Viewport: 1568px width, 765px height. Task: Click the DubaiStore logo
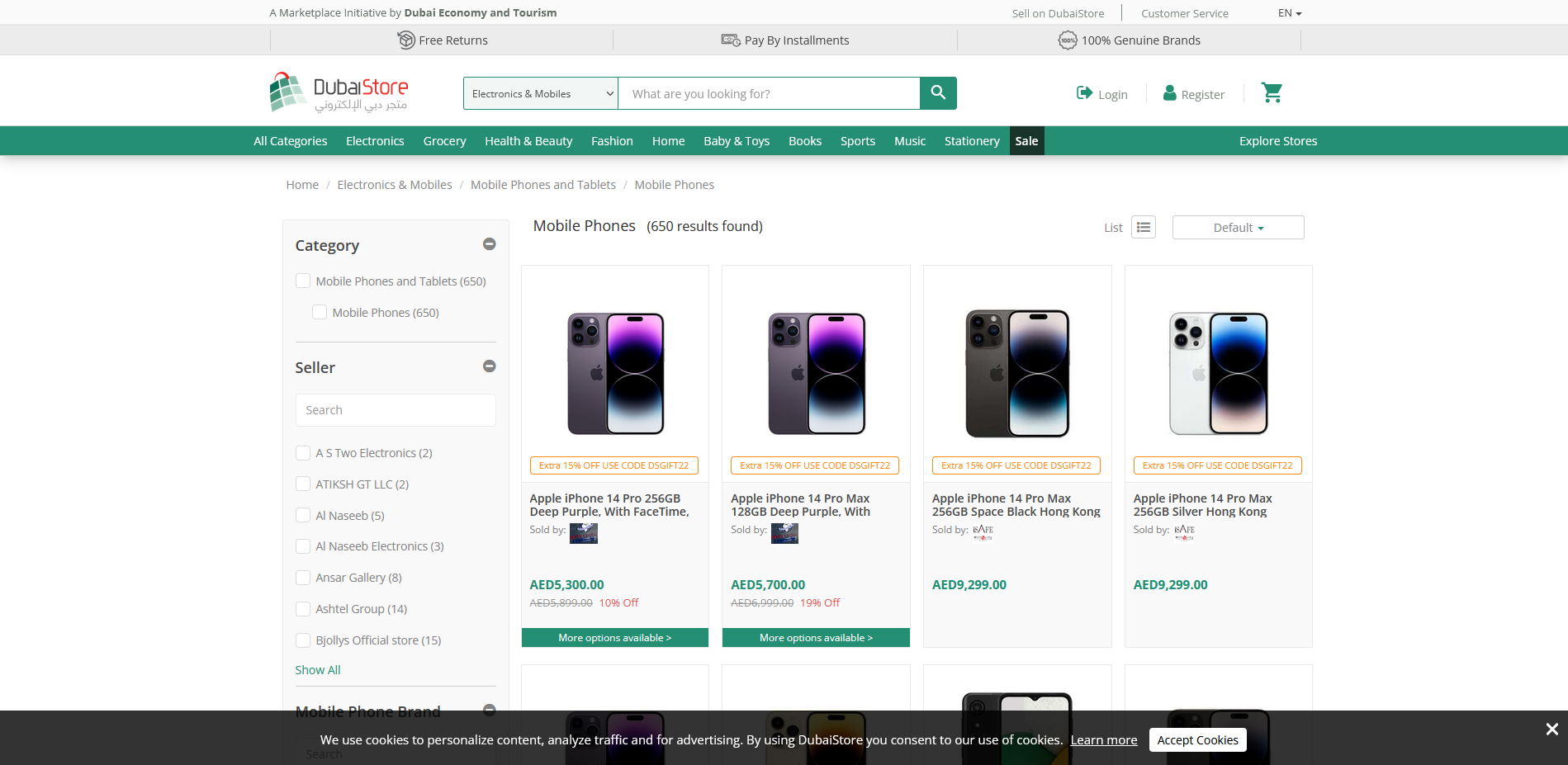[339, 92]
